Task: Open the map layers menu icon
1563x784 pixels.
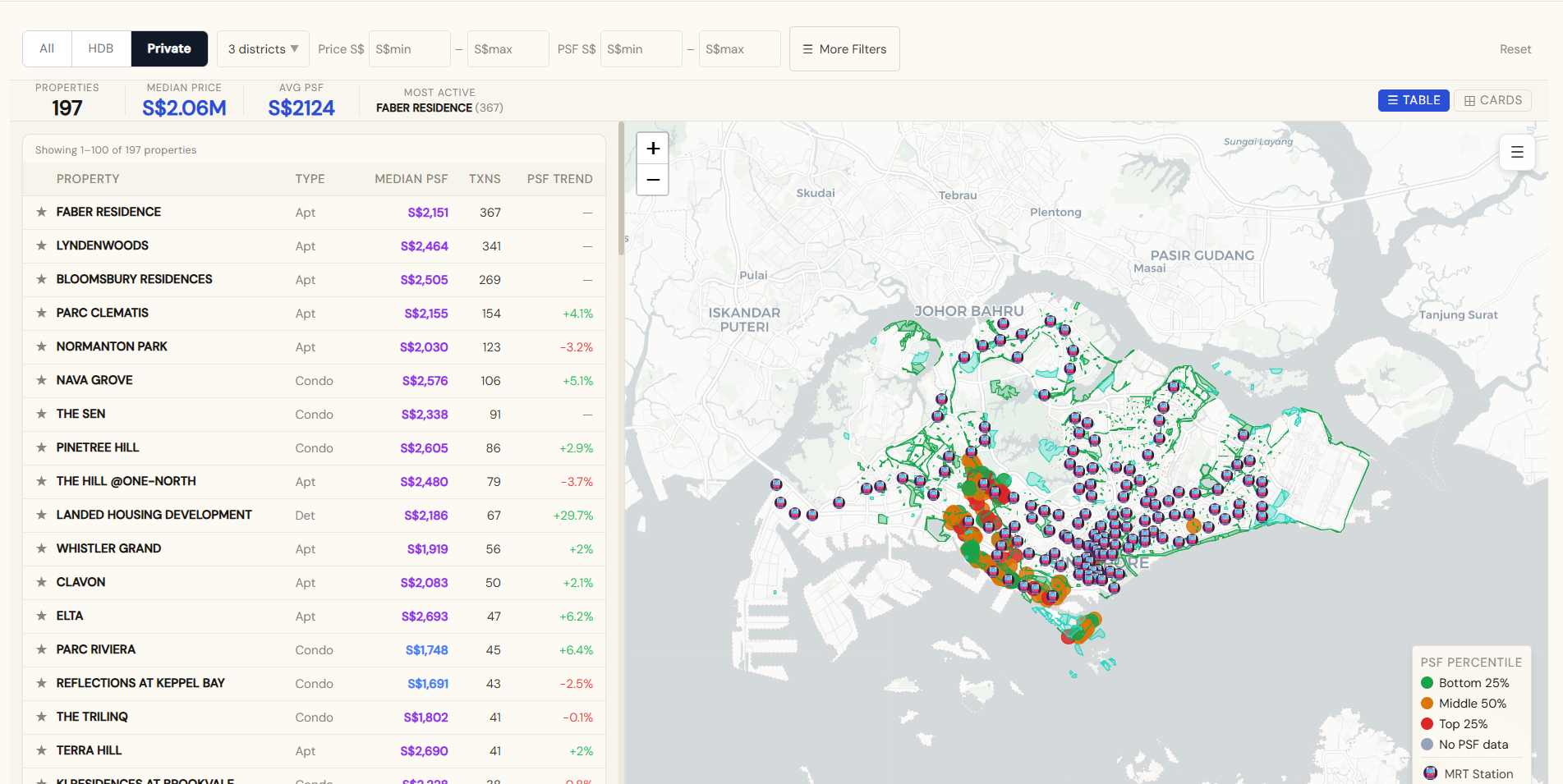Action: tap(1517, 153)
